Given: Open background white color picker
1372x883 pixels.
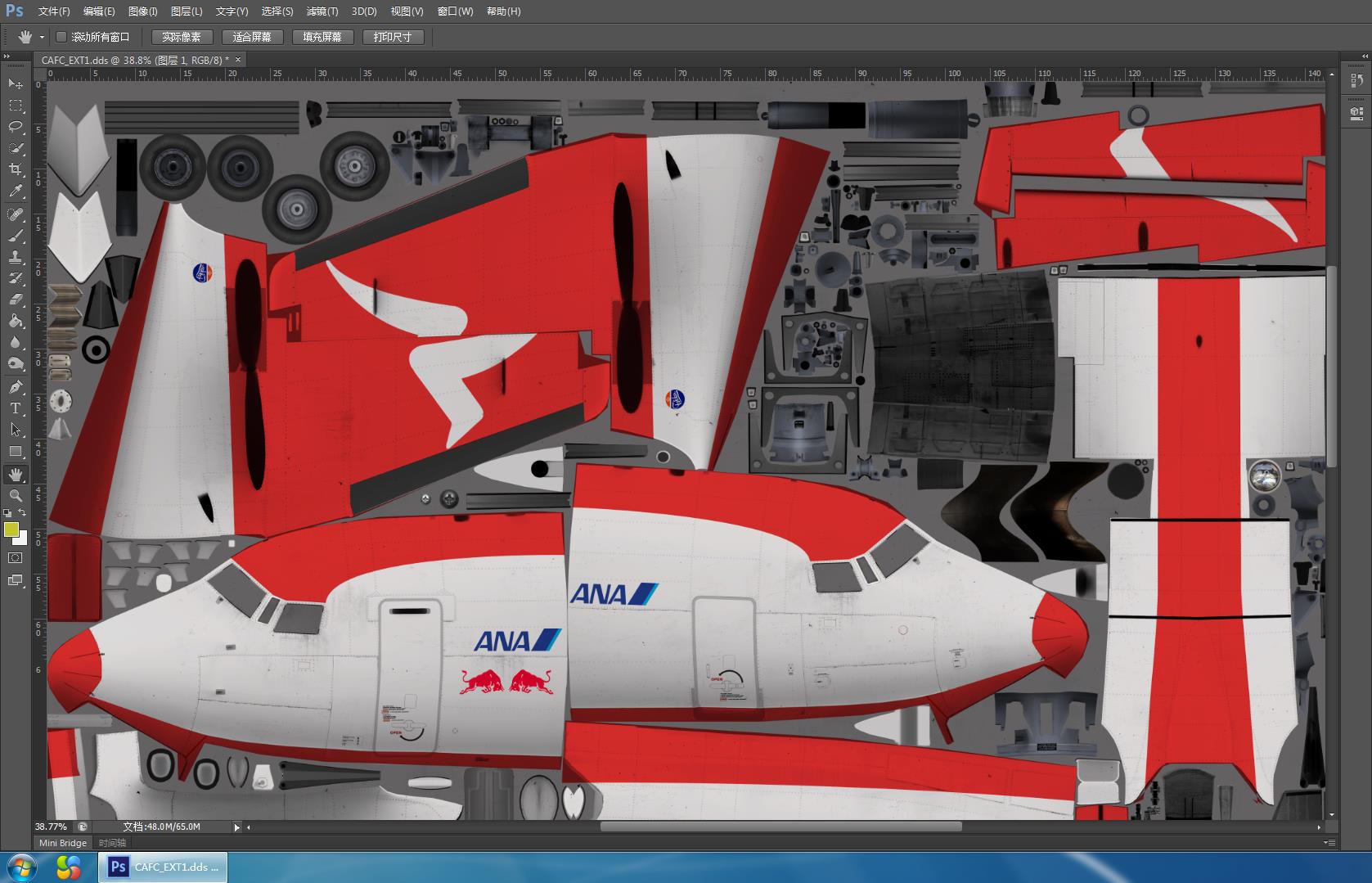Looking at the screenshot, I should (23, 539).
